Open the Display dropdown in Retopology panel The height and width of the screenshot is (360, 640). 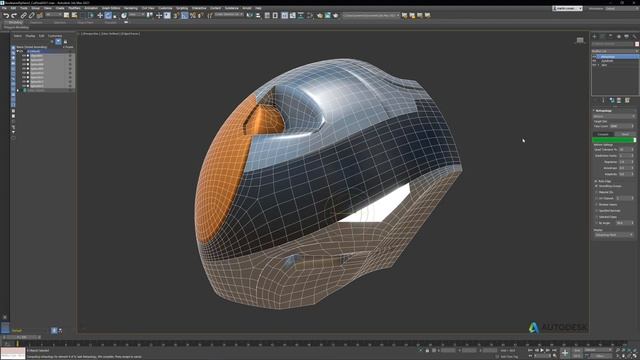(x=613, y=235)
